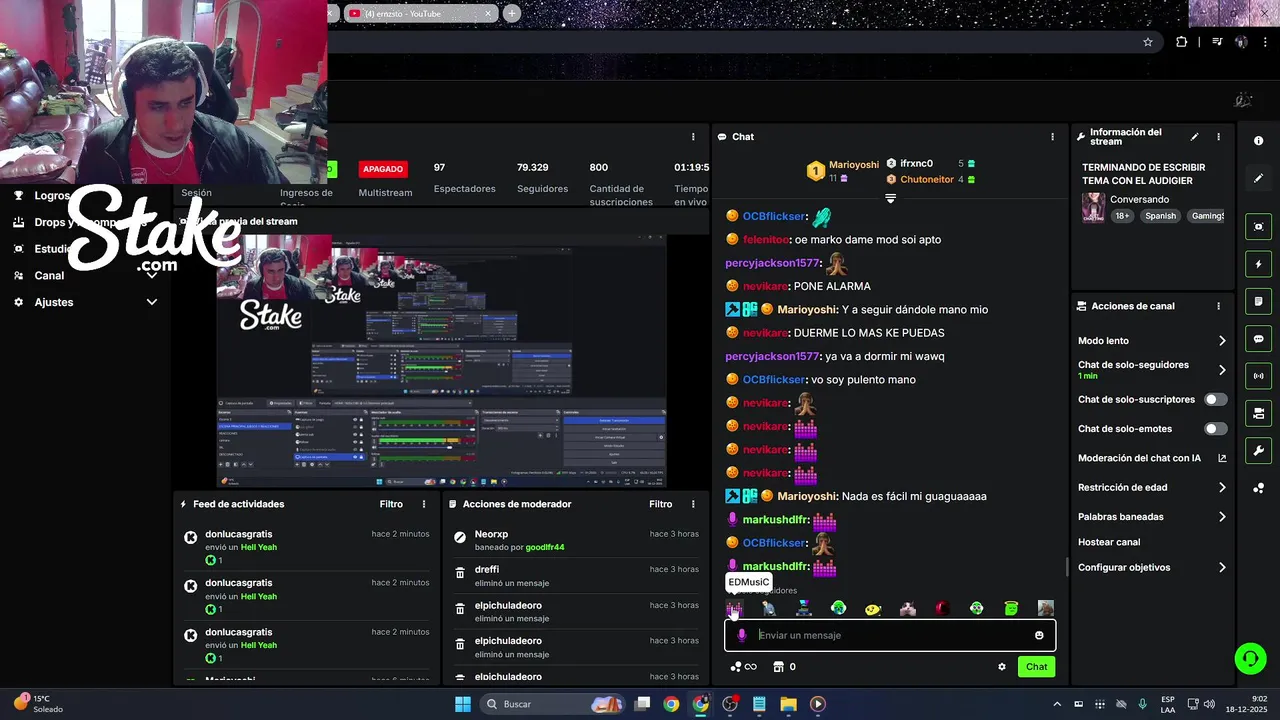Viewport: 1280px width, 720px height.
Task: Open the Acciones de canal three-dot menu
Action: (1218, 306)
